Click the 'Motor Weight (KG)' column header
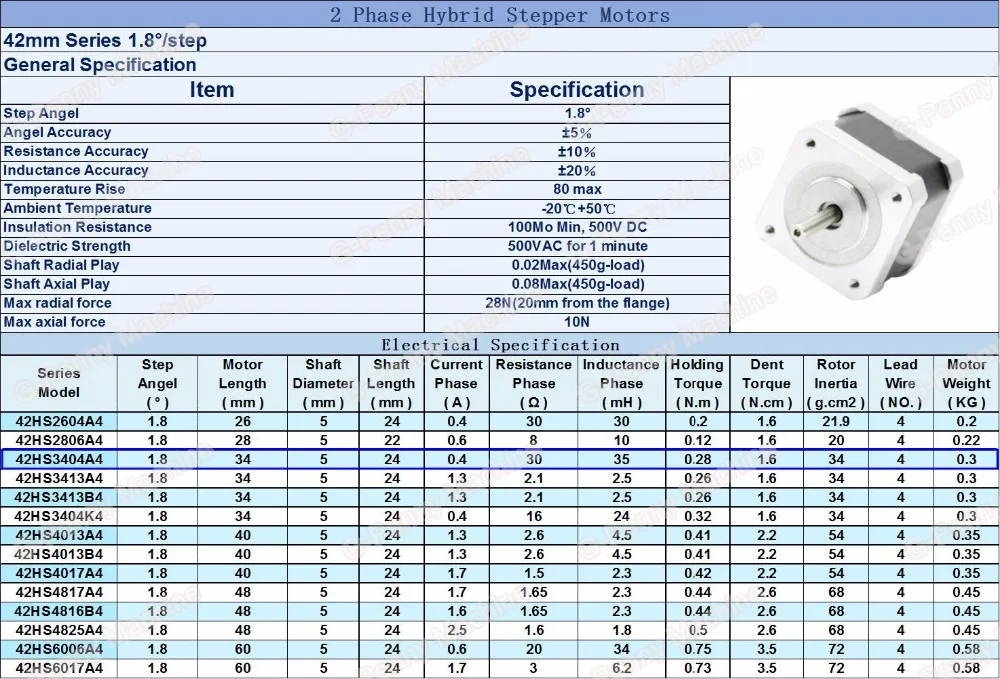 click(966, 383)
